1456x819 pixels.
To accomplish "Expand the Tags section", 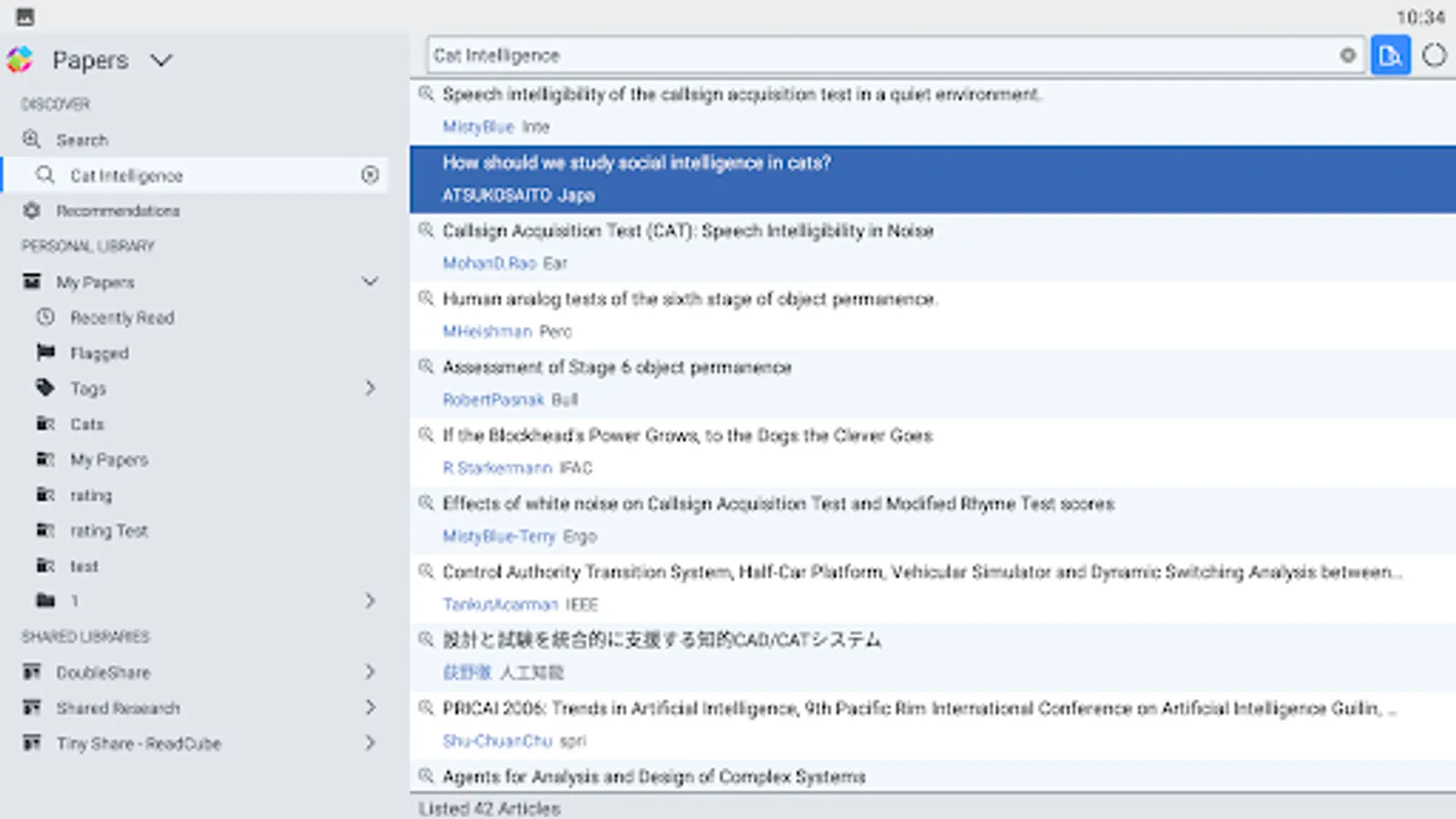I will click(x=369, y=389).
